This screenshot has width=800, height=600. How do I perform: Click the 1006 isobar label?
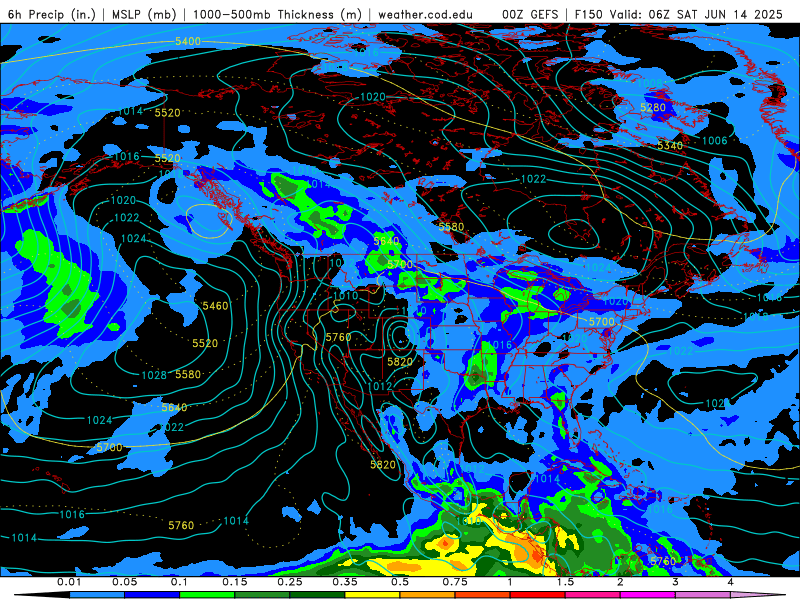[x=714, y=141]
